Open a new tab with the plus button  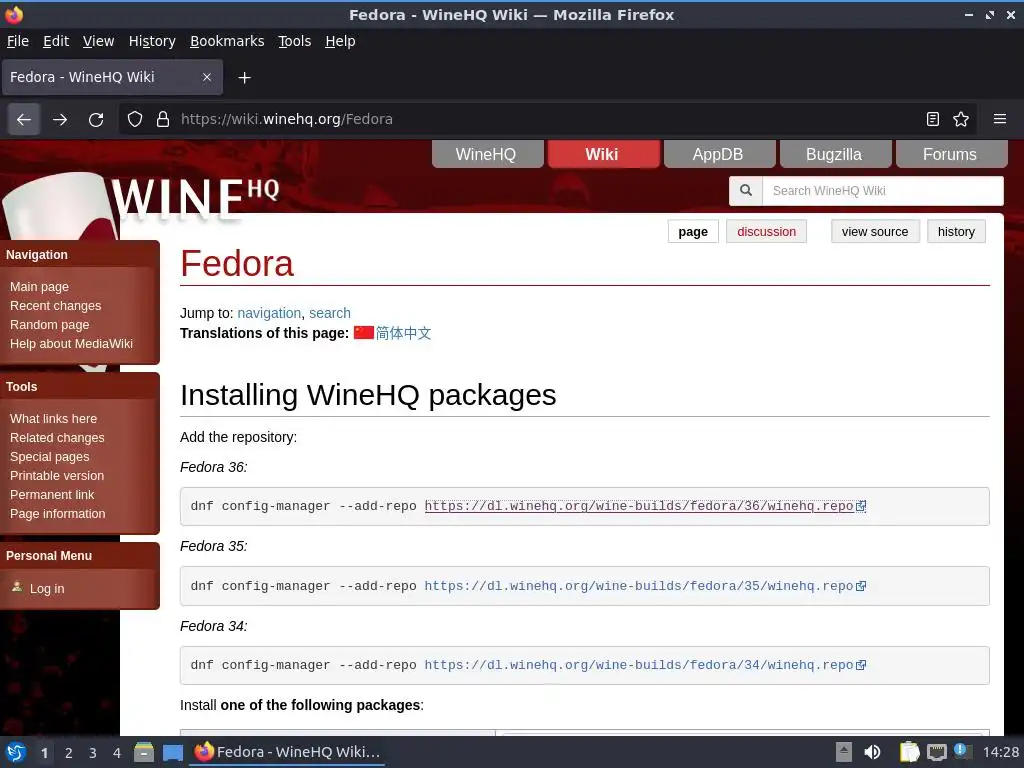click(x=244, y=78)
